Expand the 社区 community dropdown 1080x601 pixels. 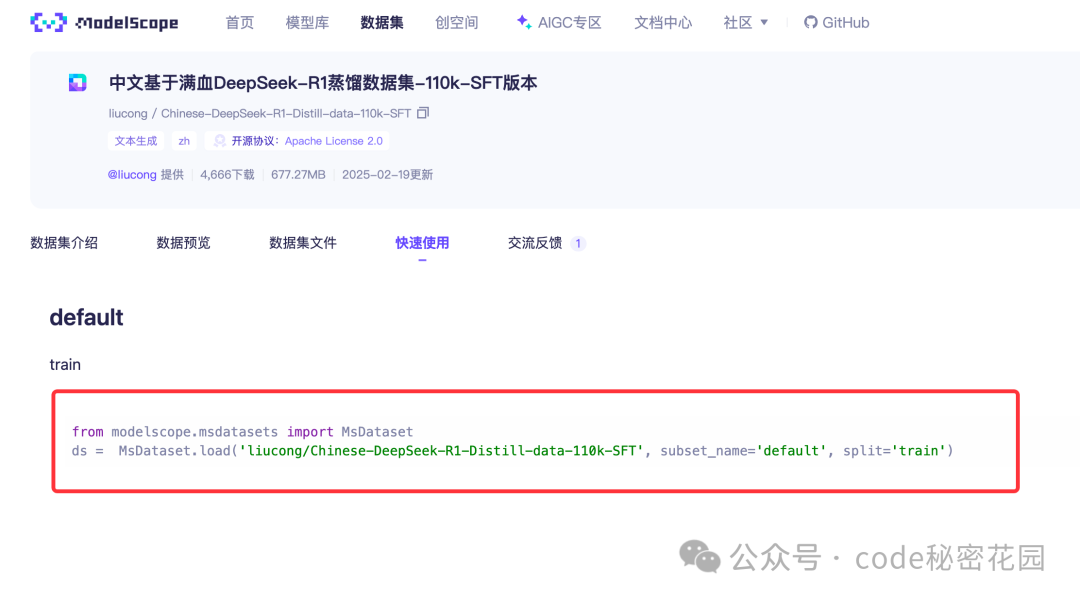pos(745,23)
